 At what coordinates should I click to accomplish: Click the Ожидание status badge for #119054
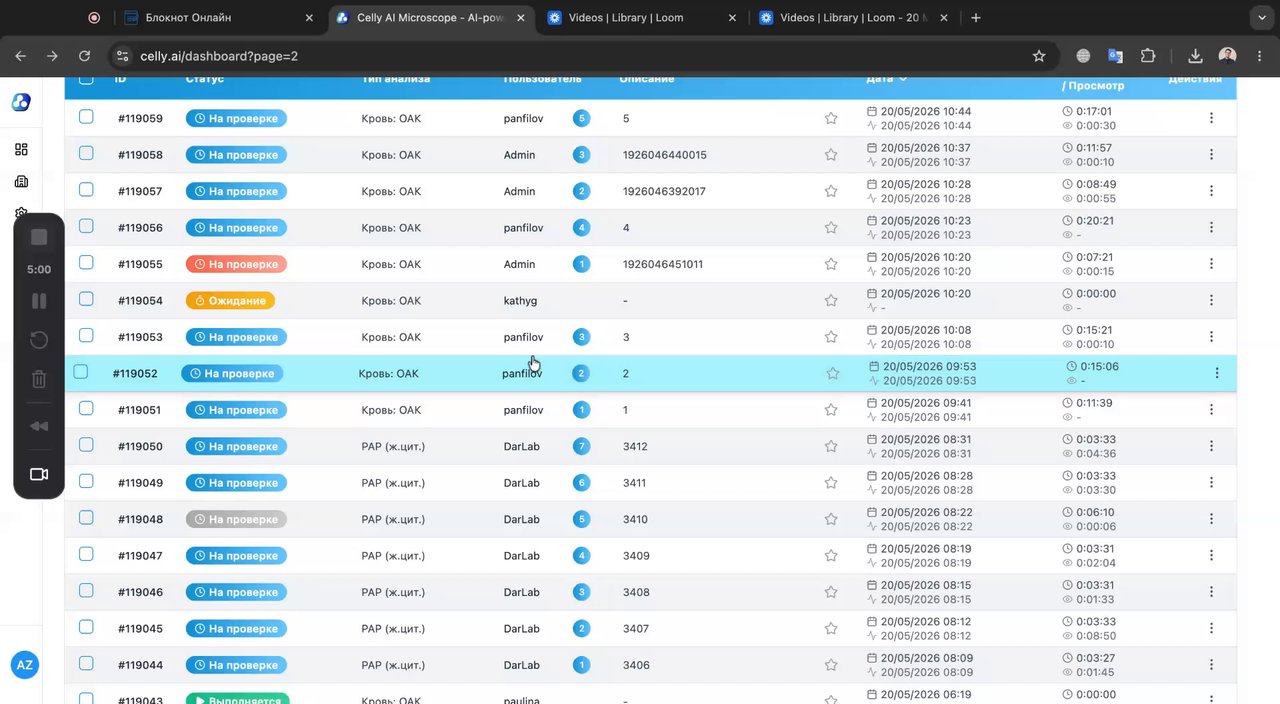[230, 300]
